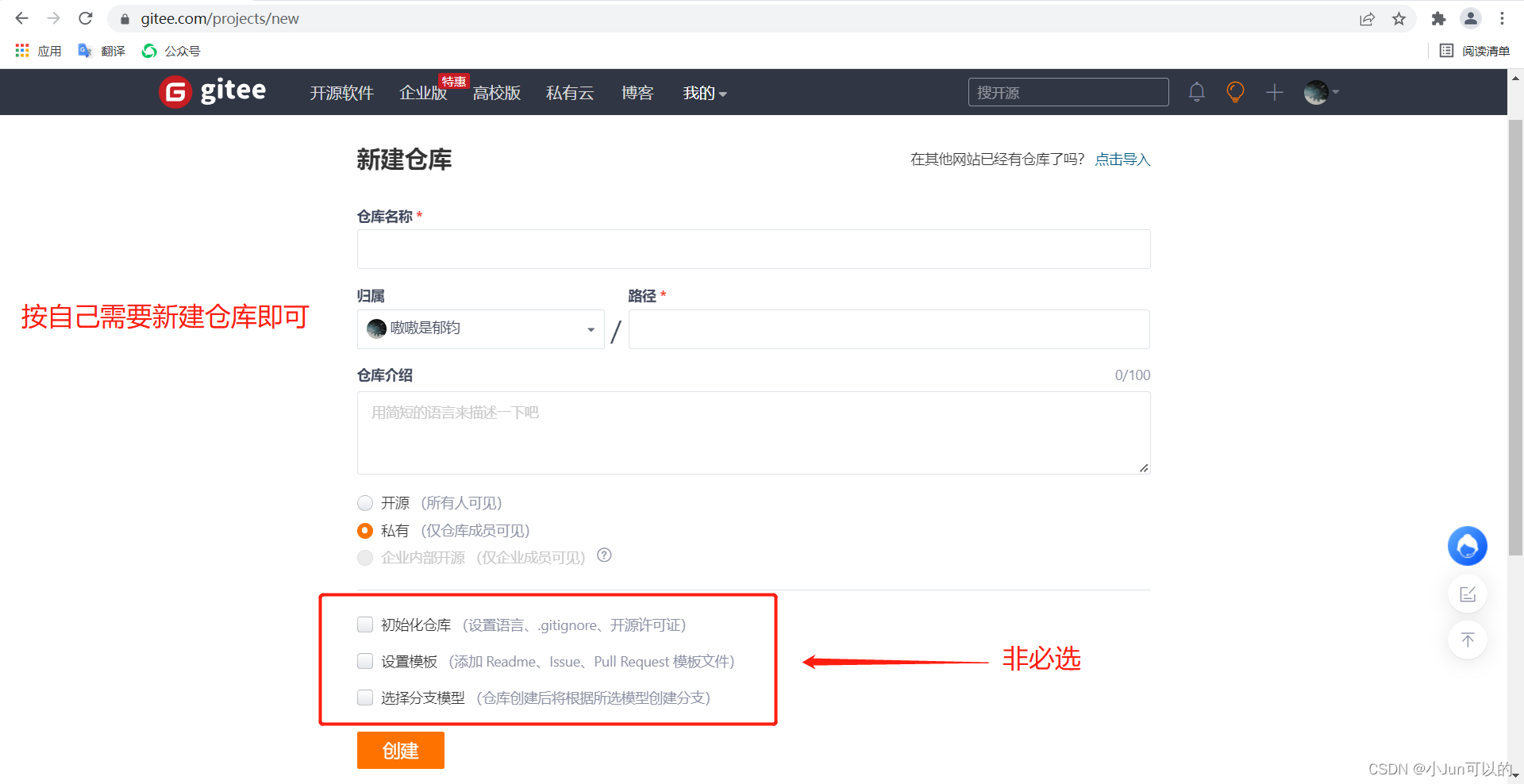The height and width of the screenshot is (784, 1524).
Task: Open the avatar account dropdown
Action: [x=1318, y=92]
